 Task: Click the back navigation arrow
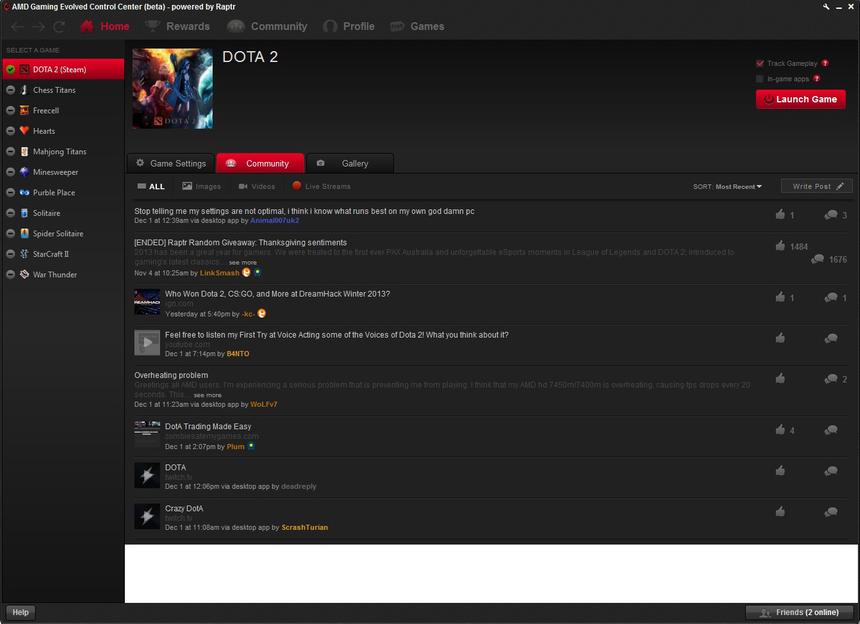click(17, 26)
